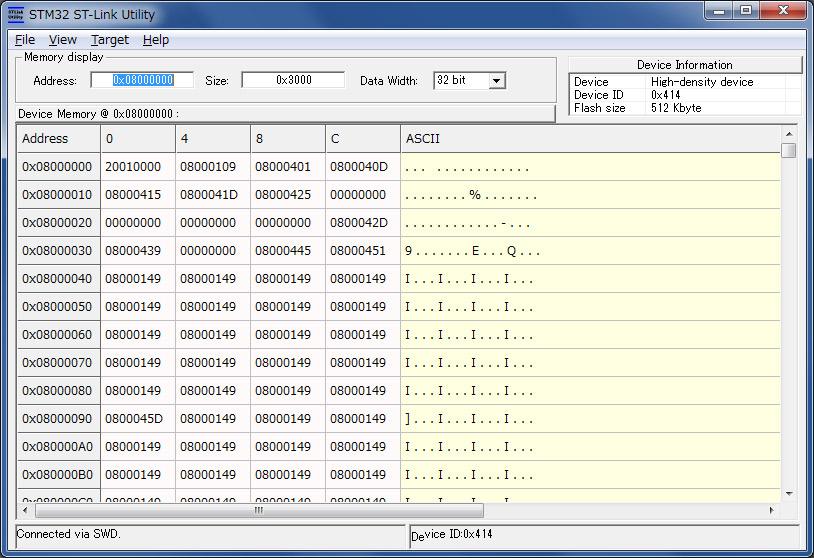The image size is (814, 558).
Task: Open the Help menu
Action: point(156,40)
